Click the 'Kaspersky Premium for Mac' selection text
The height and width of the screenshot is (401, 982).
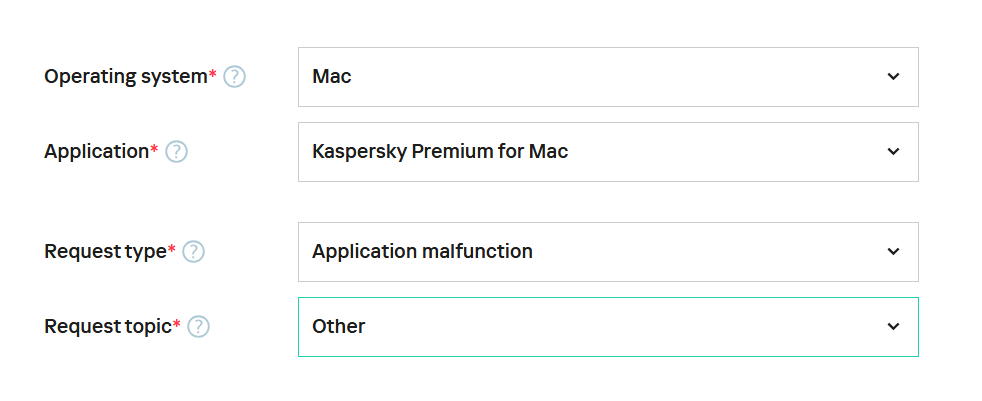[440, 152]
